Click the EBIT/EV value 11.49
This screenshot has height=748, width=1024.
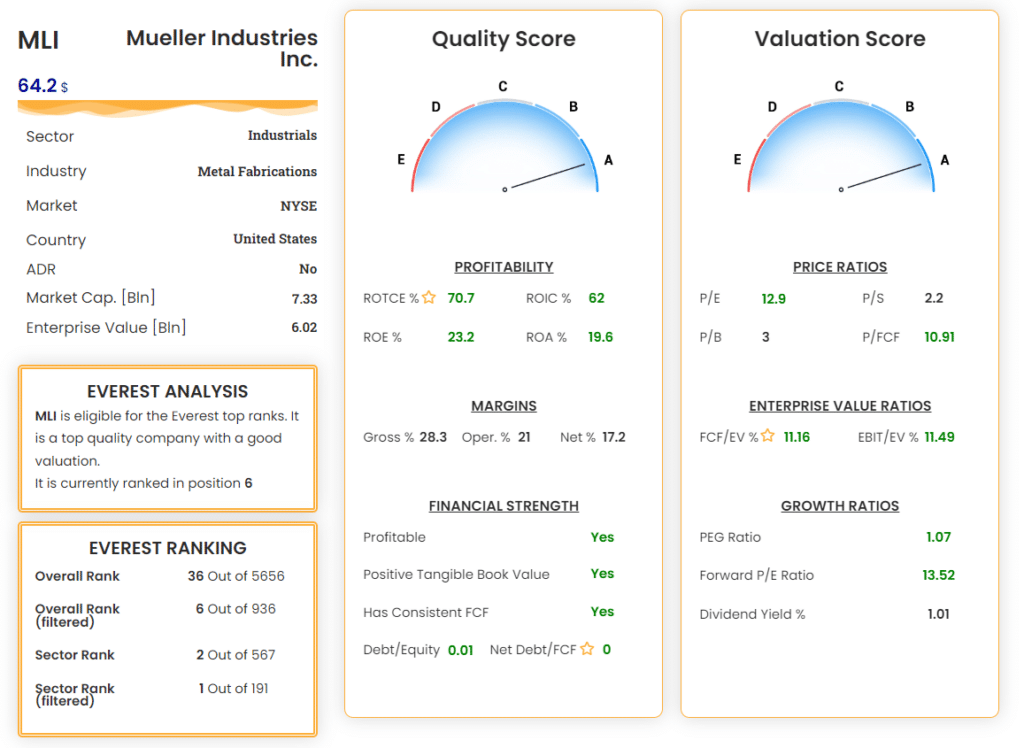[x=939, y=437]
